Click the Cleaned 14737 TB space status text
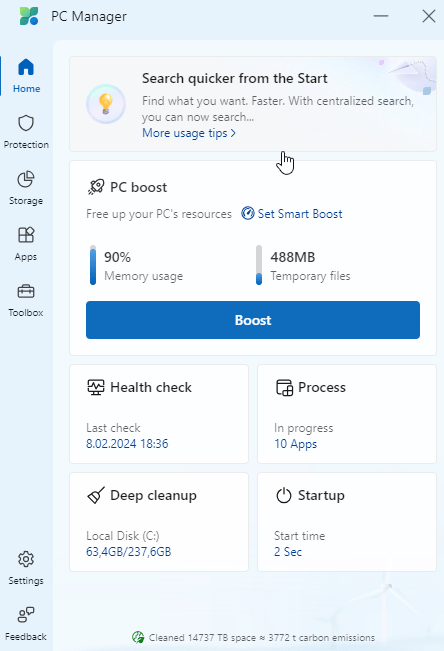Image resolution: width=444 pixels, height=651 pixels. [x=262, y=637]
